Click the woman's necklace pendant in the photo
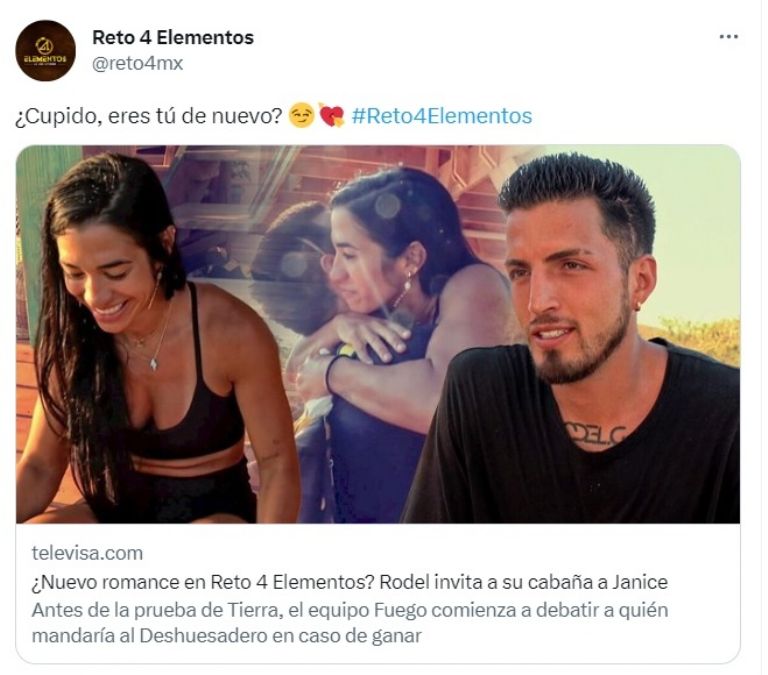Image resolution: width=768 pixels, height=675 pixels. (x=153, y=364)
